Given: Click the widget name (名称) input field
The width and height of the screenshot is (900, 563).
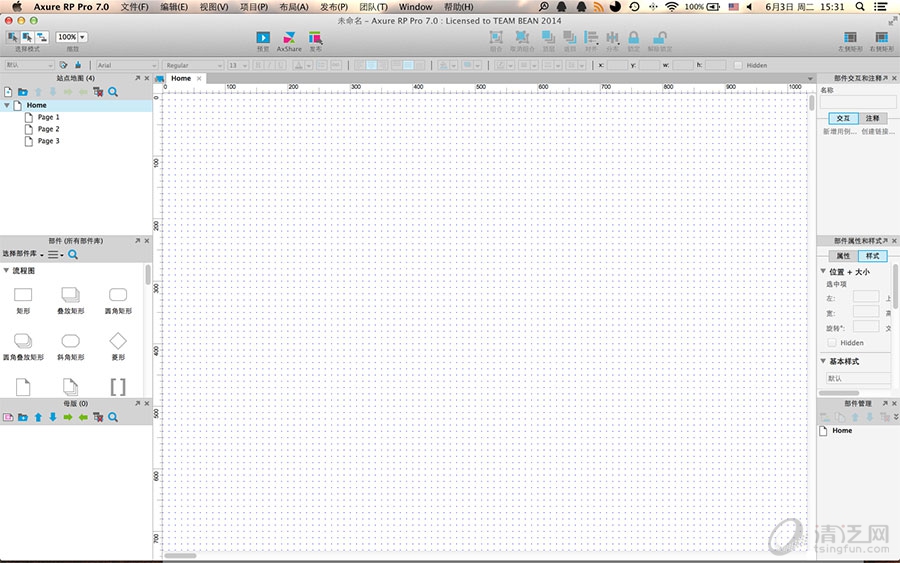Looking at the screenshot, I should point(858,102).
